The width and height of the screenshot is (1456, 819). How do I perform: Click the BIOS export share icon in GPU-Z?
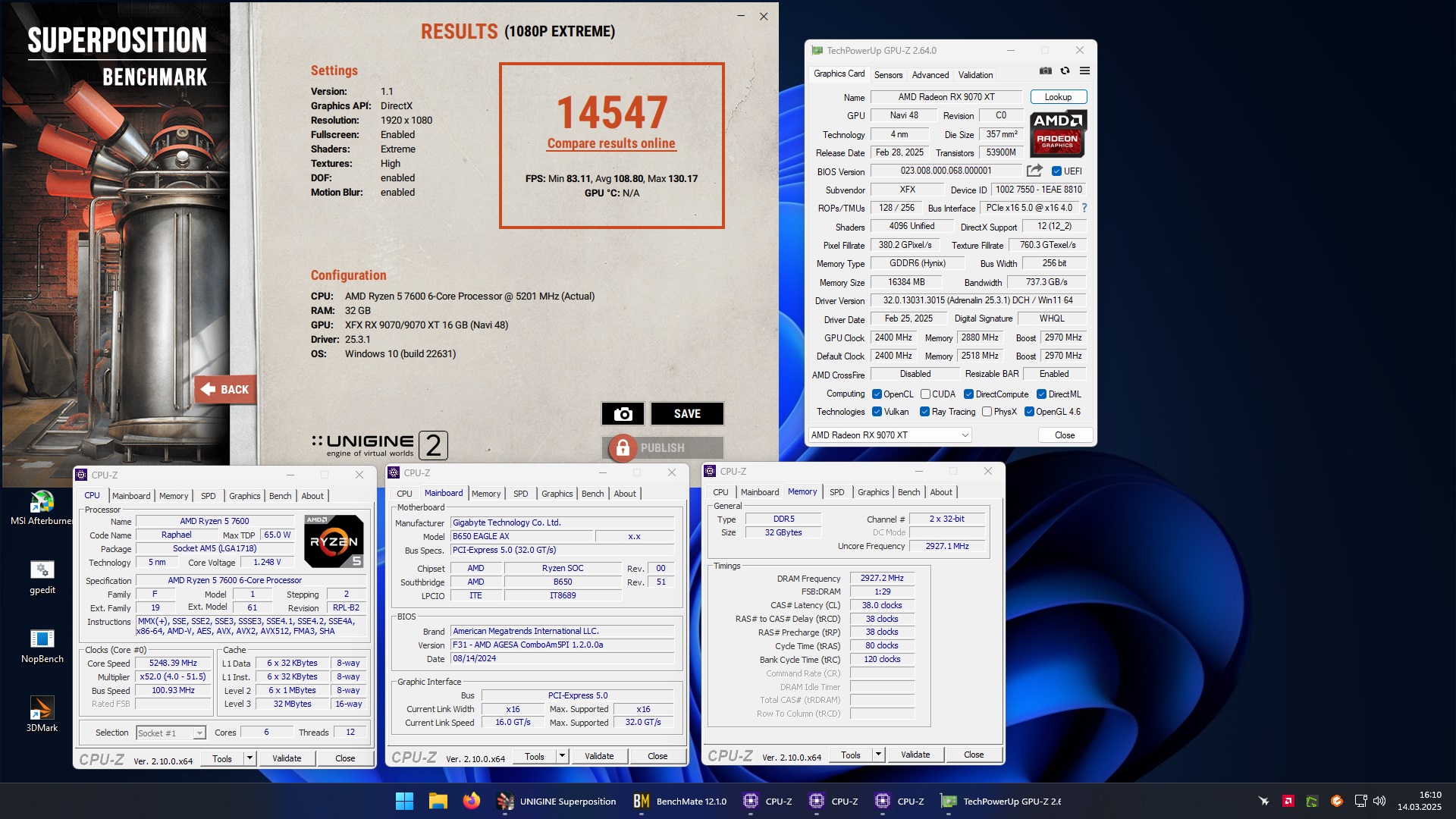click(1034, 171)
